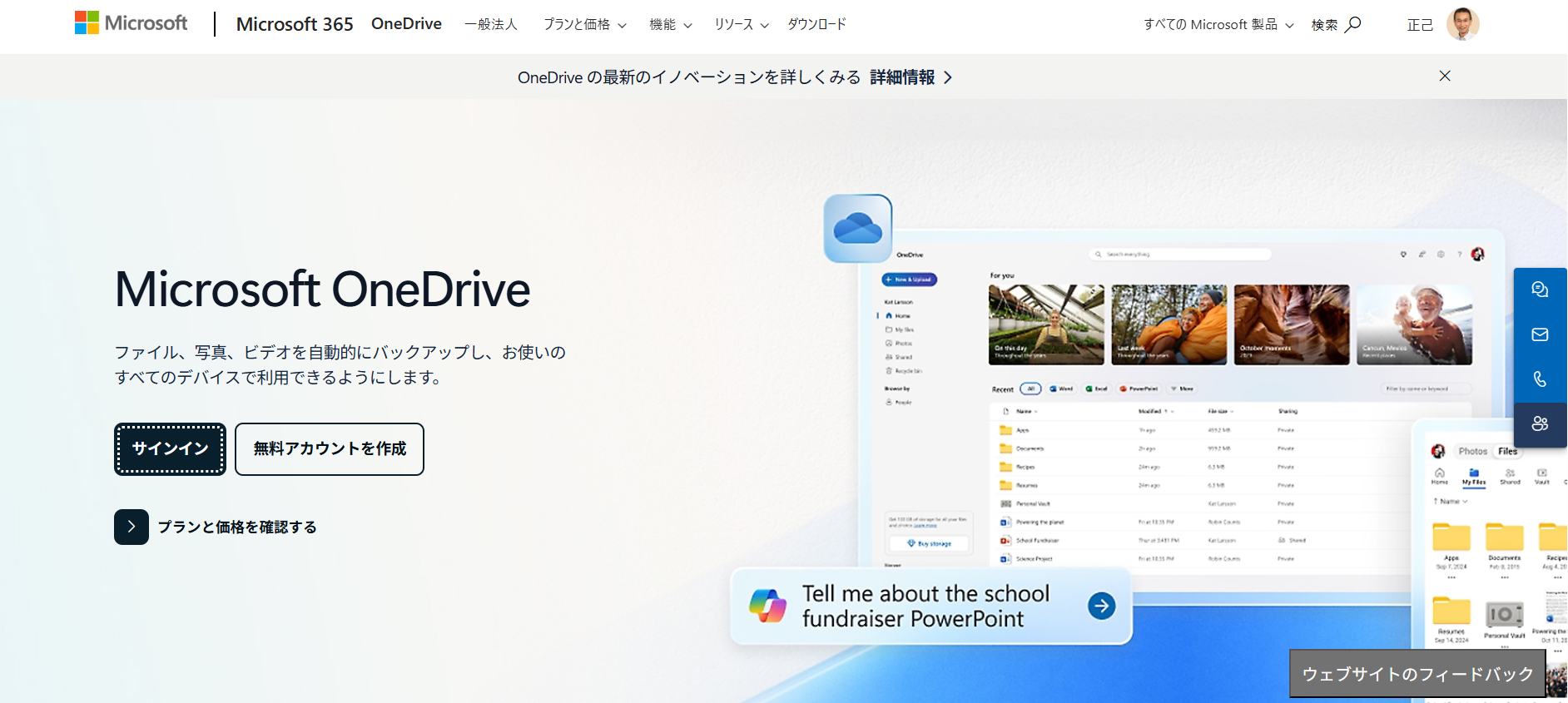Click the Microsoft logo
This screenshot has width=1568, height=703.
click(131, 23)
